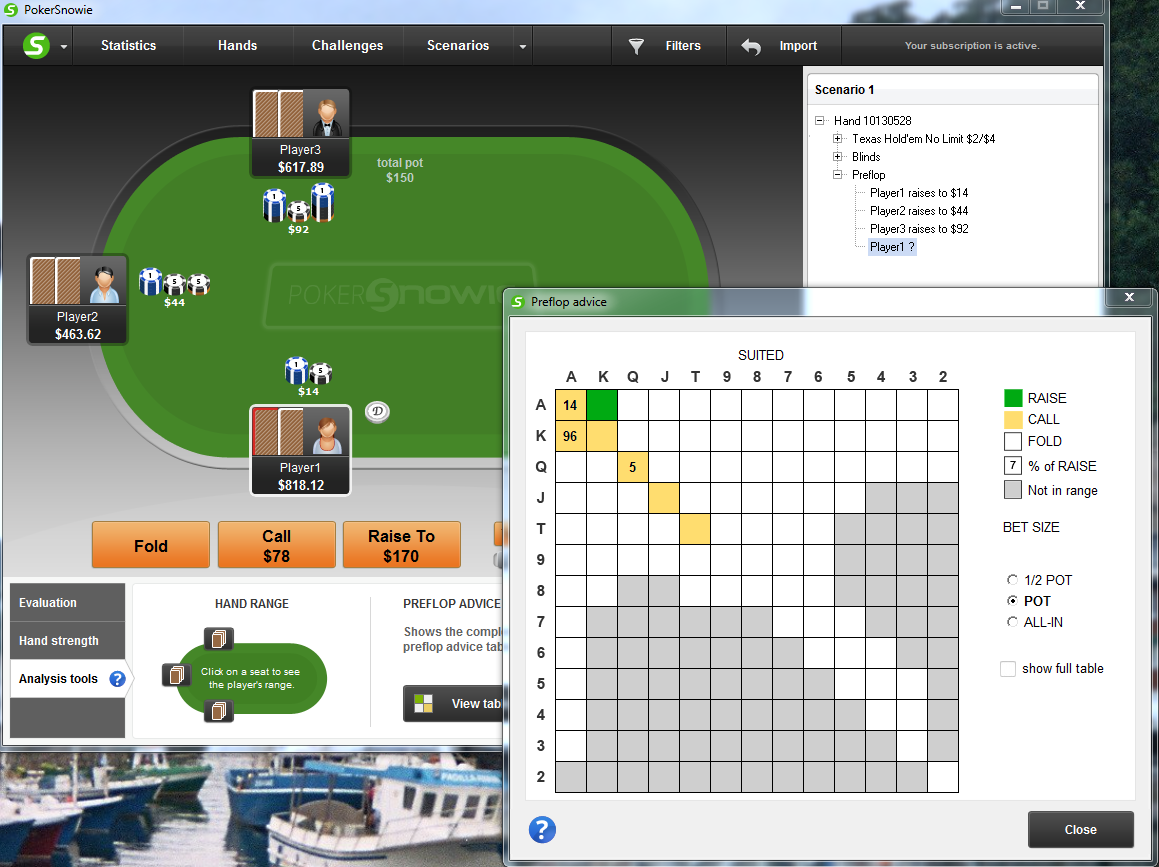Viewport: 1159px width, 867px height.
Task: Click the Import arrow icon
Action: (751, 47)
